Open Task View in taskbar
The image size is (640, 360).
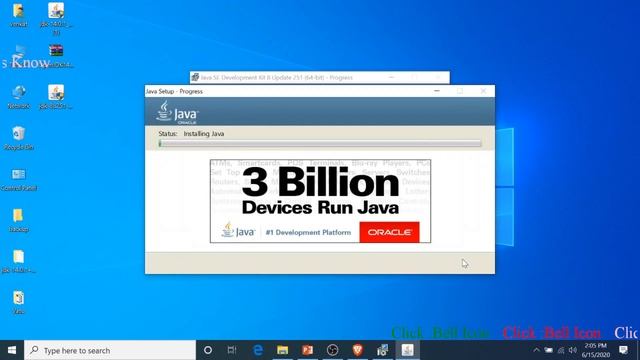pyautogui.click(x=232, y=350)
